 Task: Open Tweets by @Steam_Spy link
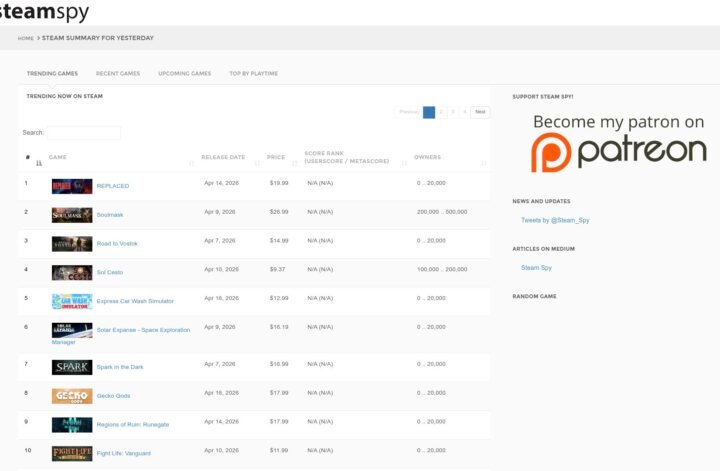(555, 220)
